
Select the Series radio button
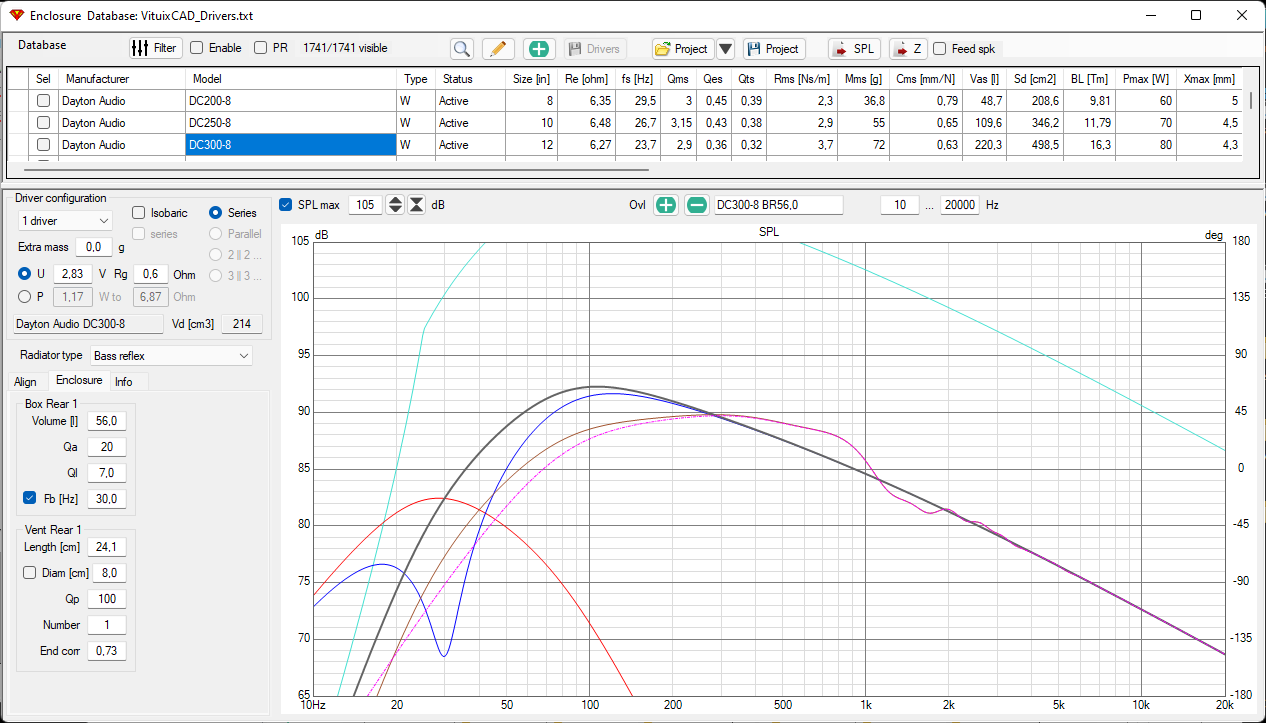point(215,213)
